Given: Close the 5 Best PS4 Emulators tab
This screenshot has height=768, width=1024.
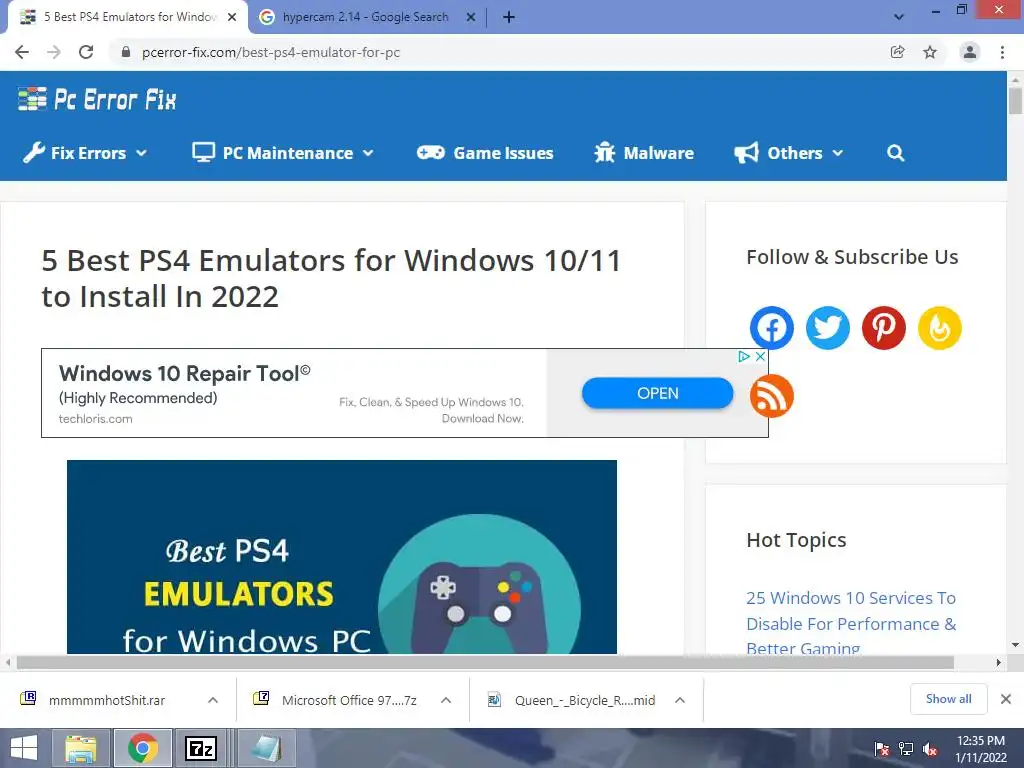Looking at the screenshot, I should 232,17.
